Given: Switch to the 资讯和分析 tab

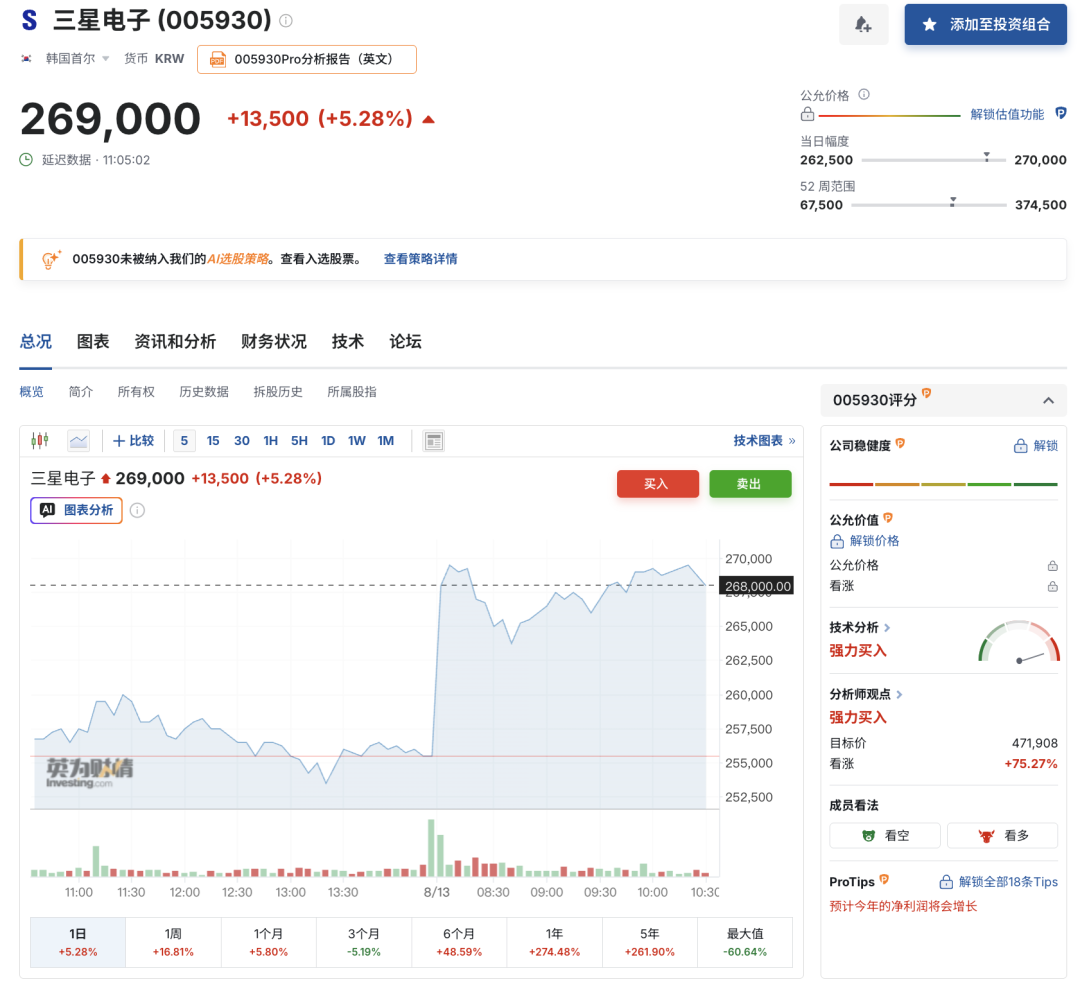Looking at the screenshot, I should pyautogui.click(x=175, y=342).
